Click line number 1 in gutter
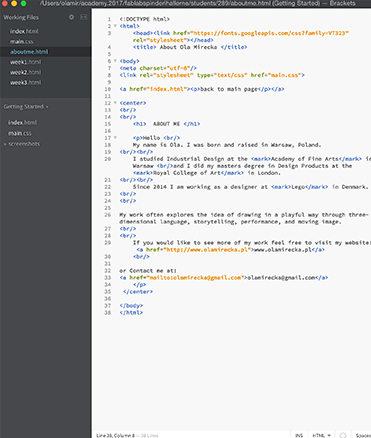371x438 pixels. (x=109, y=19)
